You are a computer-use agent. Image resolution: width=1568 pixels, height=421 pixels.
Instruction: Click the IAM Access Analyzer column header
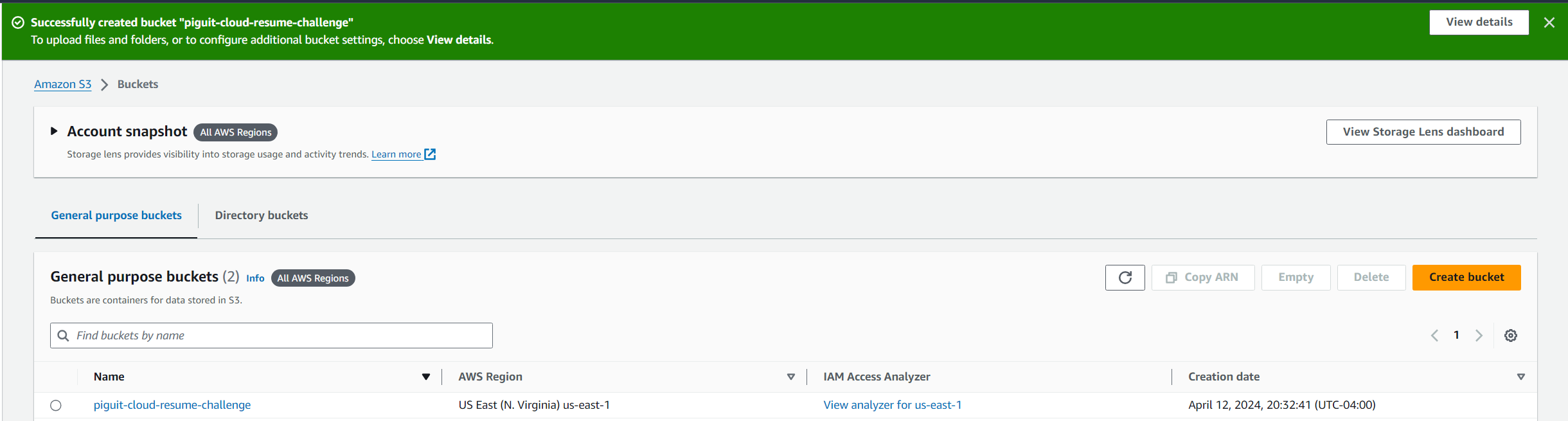(x=877, y=377)
